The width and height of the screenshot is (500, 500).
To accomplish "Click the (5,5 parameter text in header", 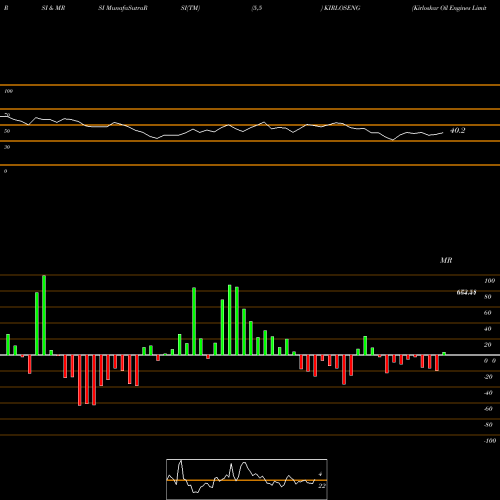I will tap(257, 8).
